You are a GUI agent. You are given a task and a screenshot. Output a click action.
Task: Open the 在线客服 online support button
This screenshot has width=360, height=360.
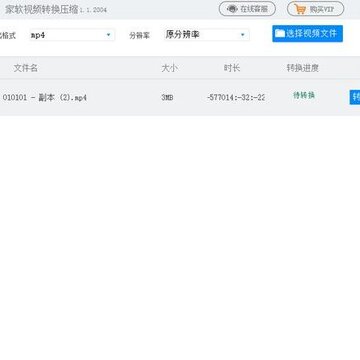coord(247,9)
